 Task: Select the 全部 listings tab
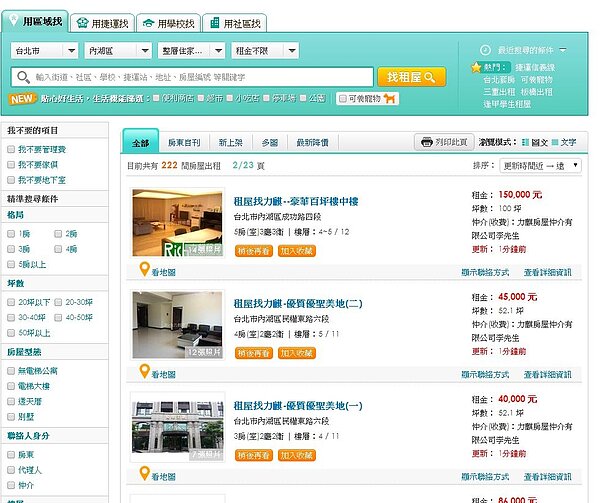[x=140, y=142]
